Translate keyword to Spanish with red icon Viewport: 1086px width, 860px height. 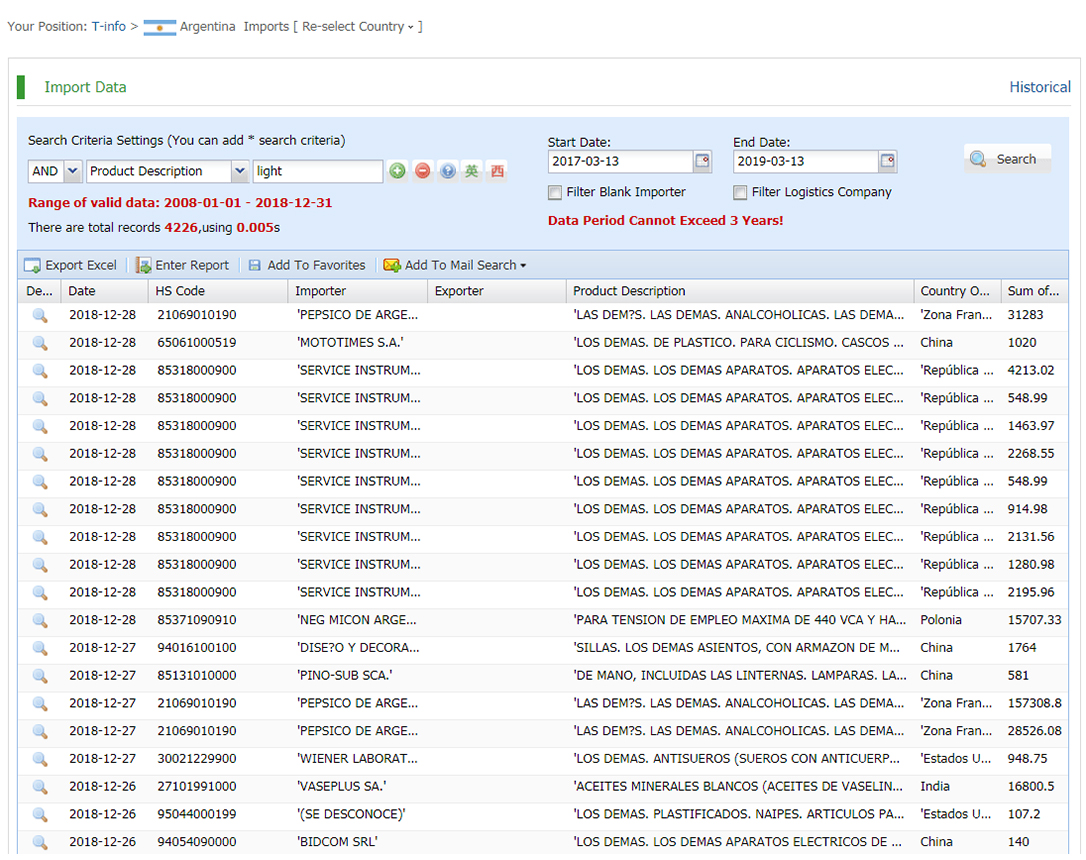(x=497, y=171)
